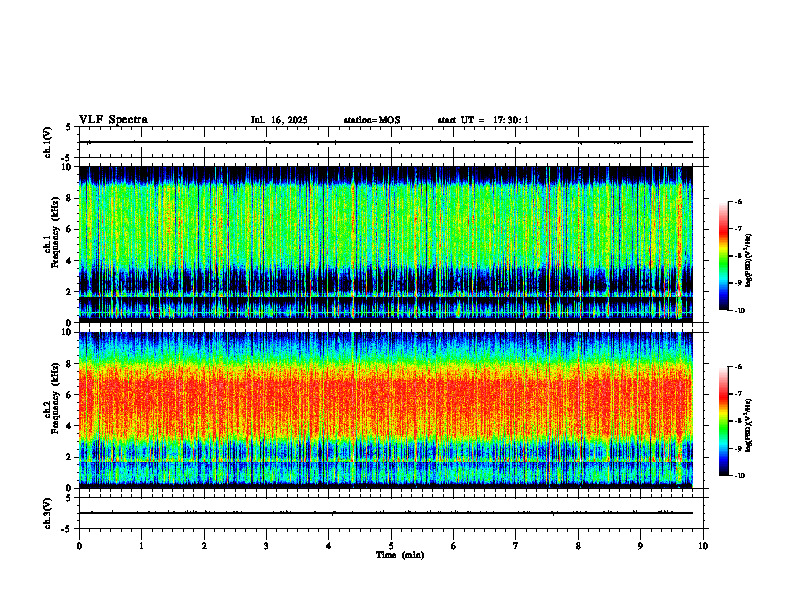
Task: Click the date "Jul 16, 2025" in header
Action: coord(279,120)
